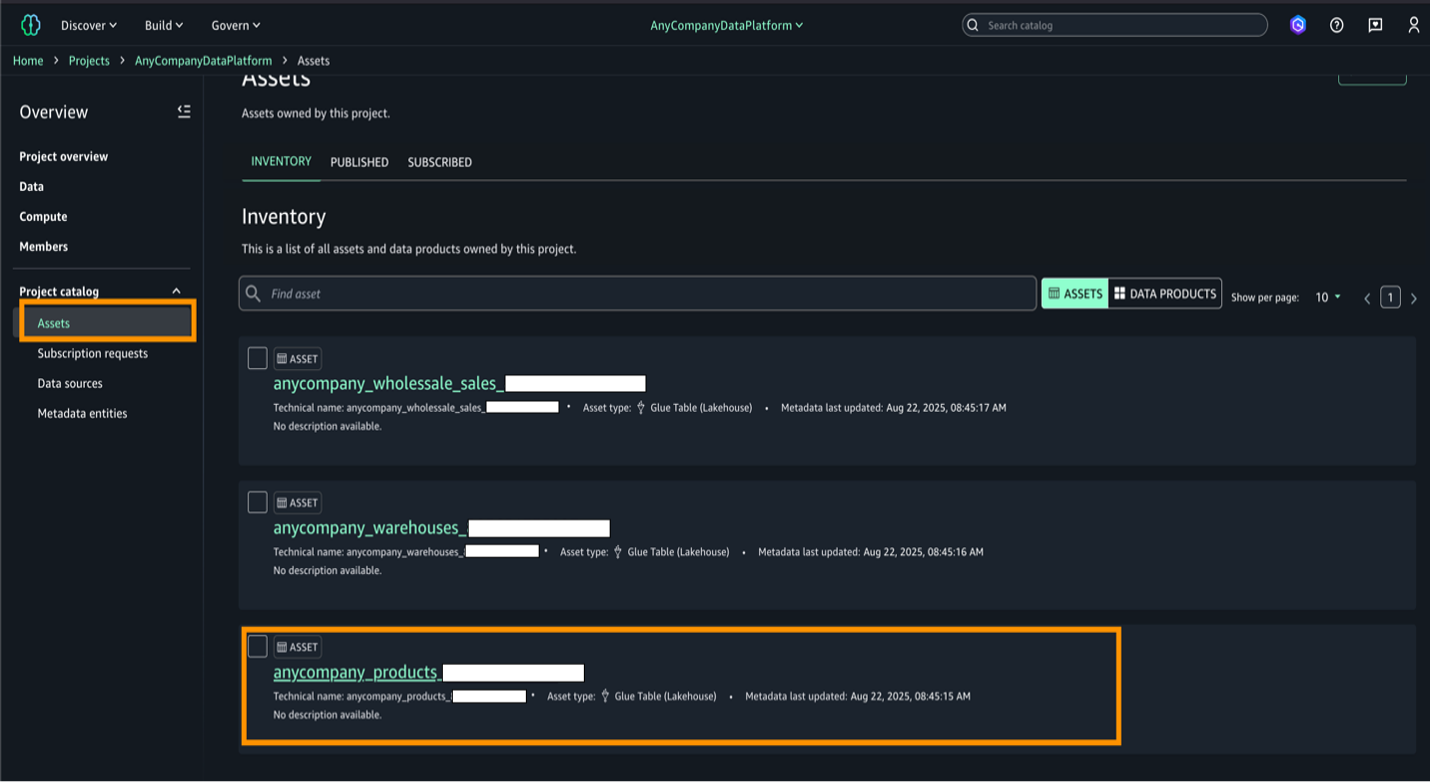Open the AnyCompanyDataPlatform project selector
Screen dimensions: 1430x784
click(726, 25)
